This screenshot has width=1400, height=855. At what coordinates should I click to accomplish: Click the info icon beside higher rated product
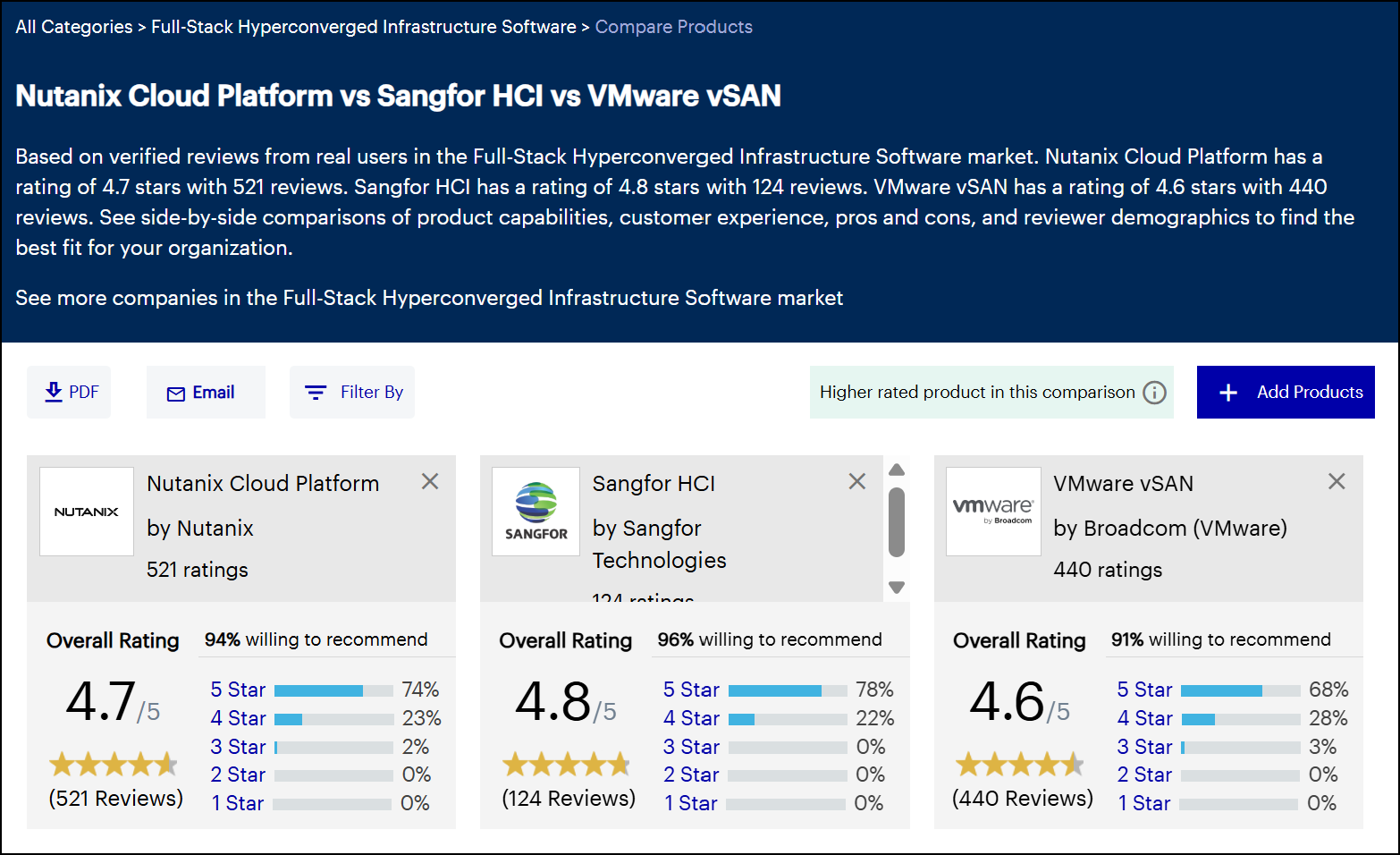point(1154,393)
